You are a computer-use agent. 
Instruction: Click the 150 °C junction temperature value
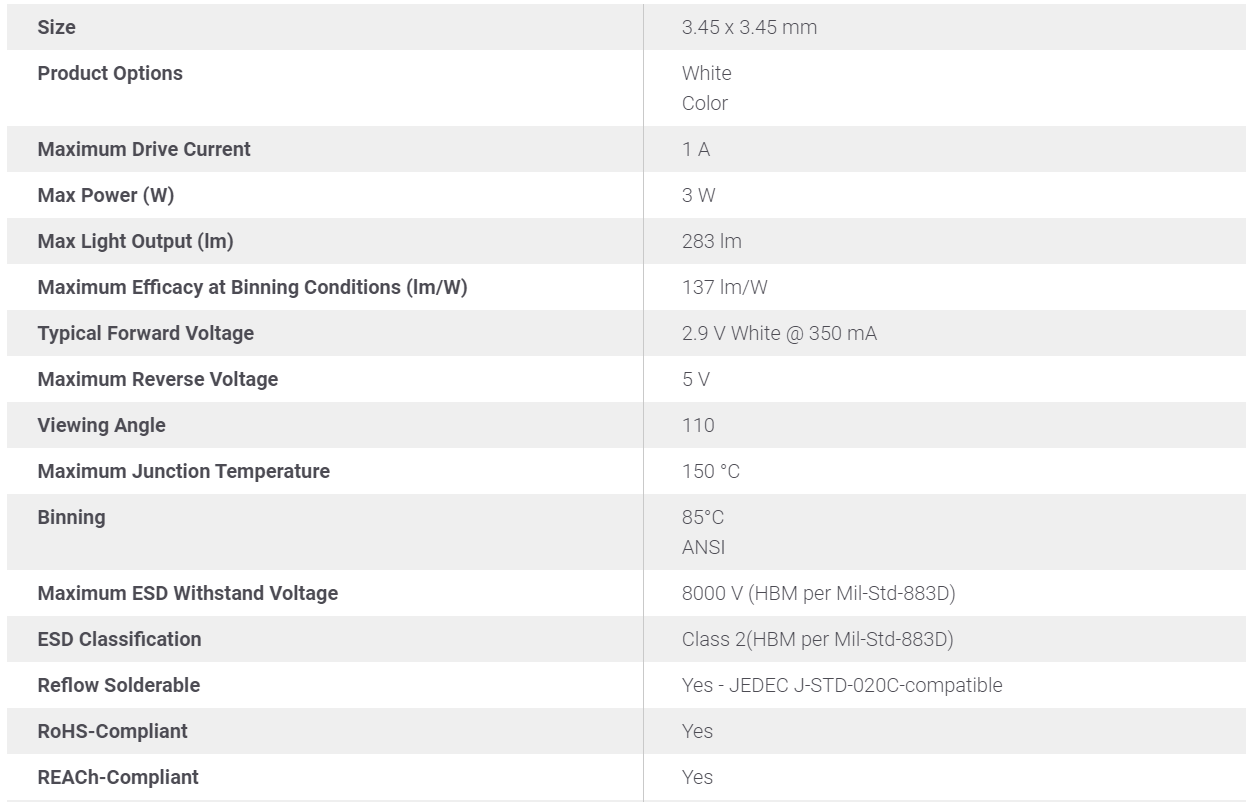coord(710,471)
